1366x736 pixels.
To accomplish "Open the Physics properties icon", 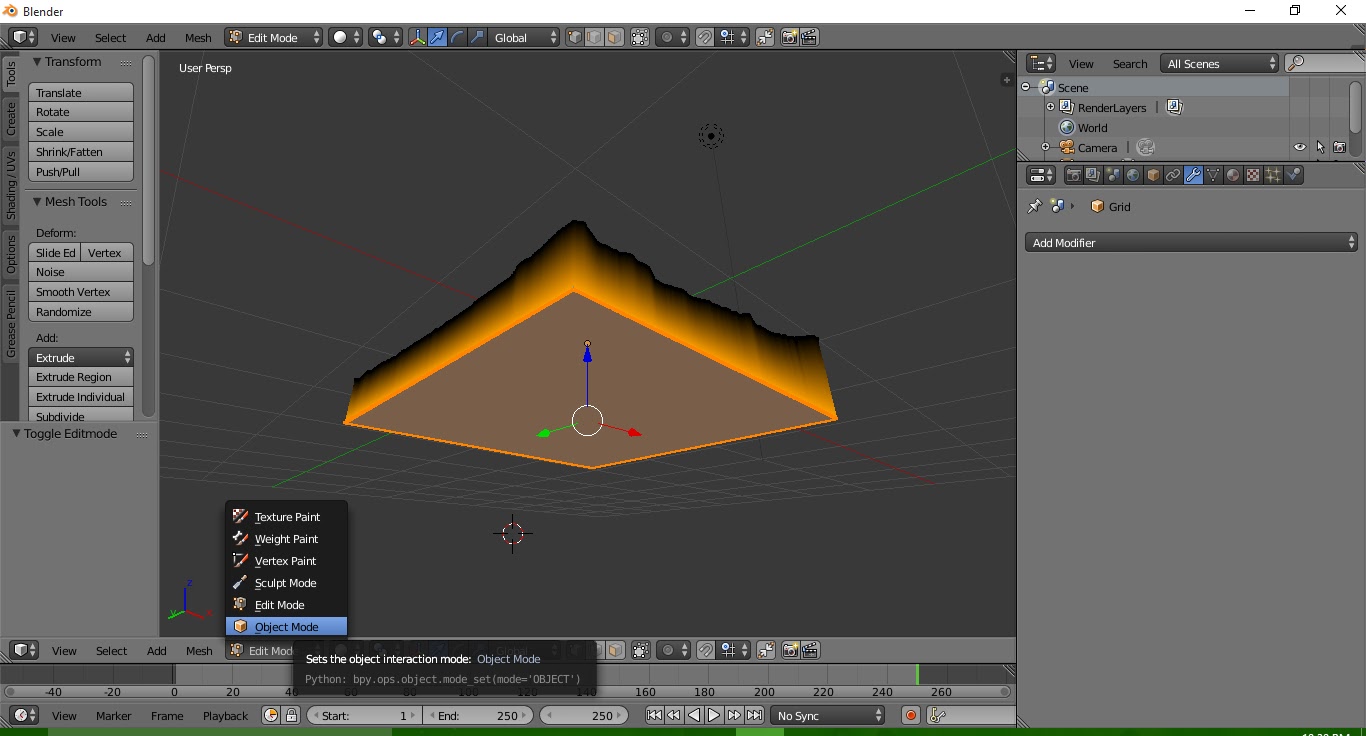I will (x=1293, y=175).
